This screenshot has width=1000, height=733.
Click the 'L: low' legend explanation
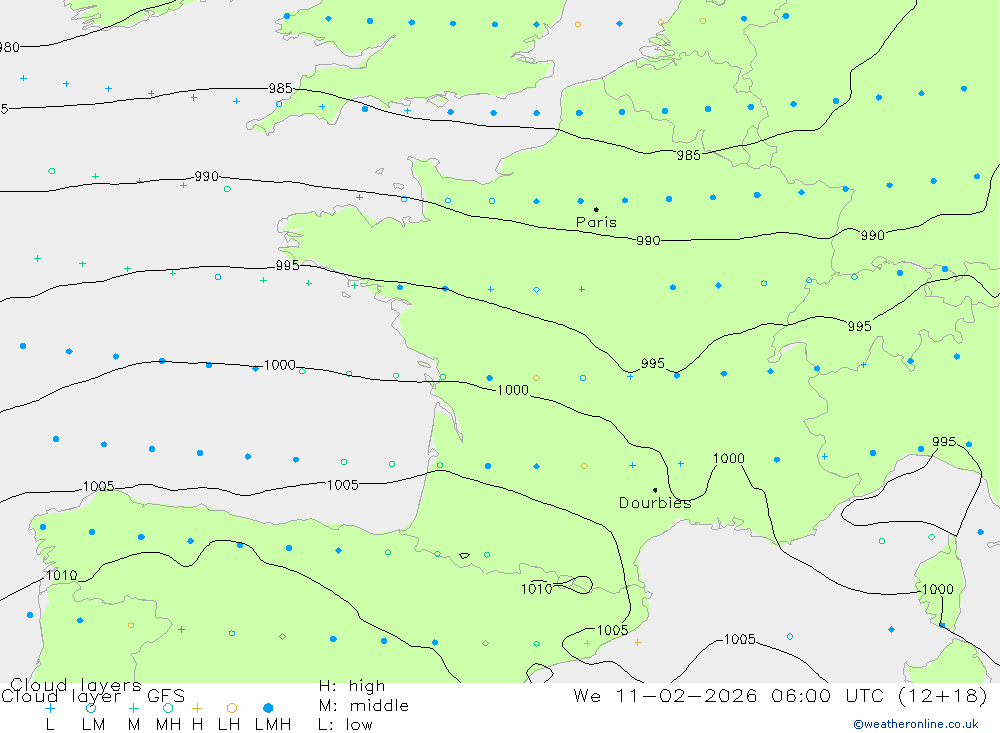(345, 725)
